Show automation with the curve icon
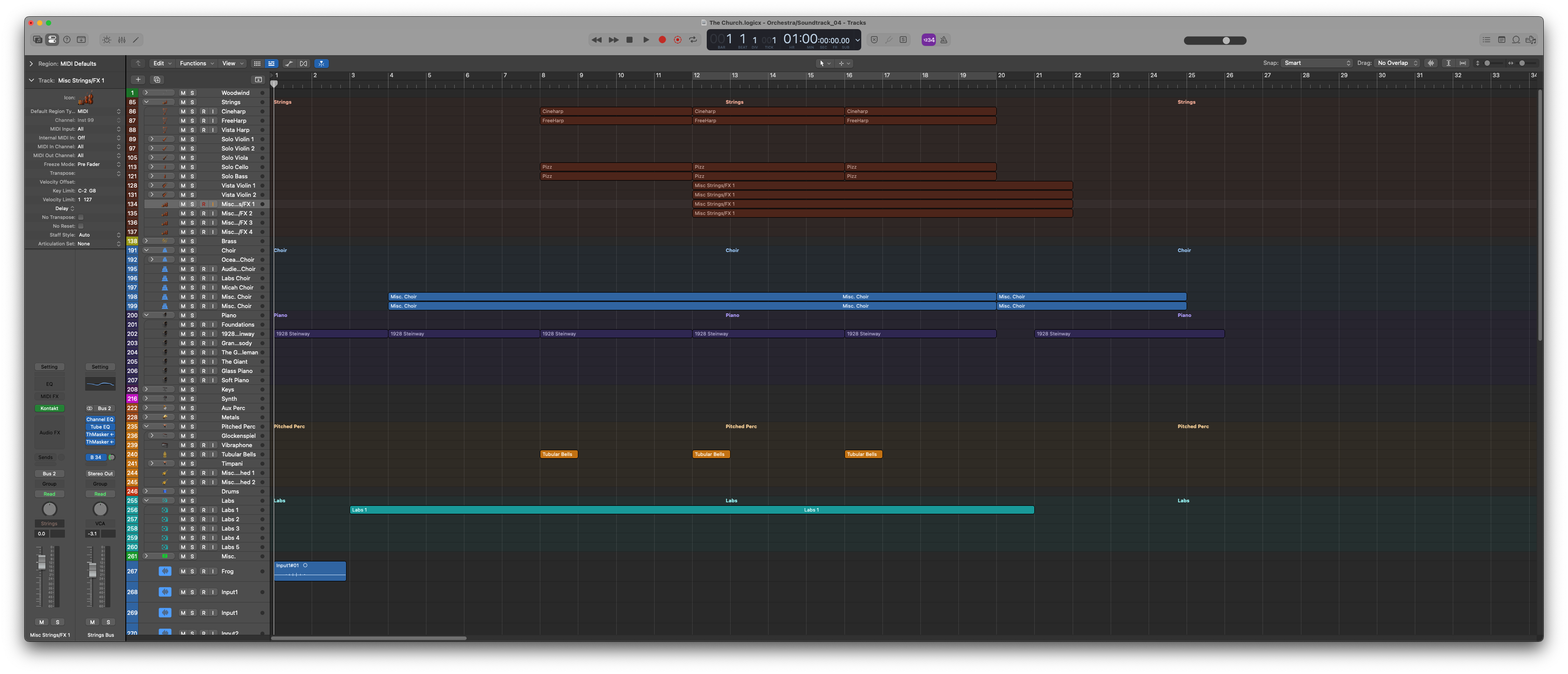1568x674 pixels. coord(289,63)
